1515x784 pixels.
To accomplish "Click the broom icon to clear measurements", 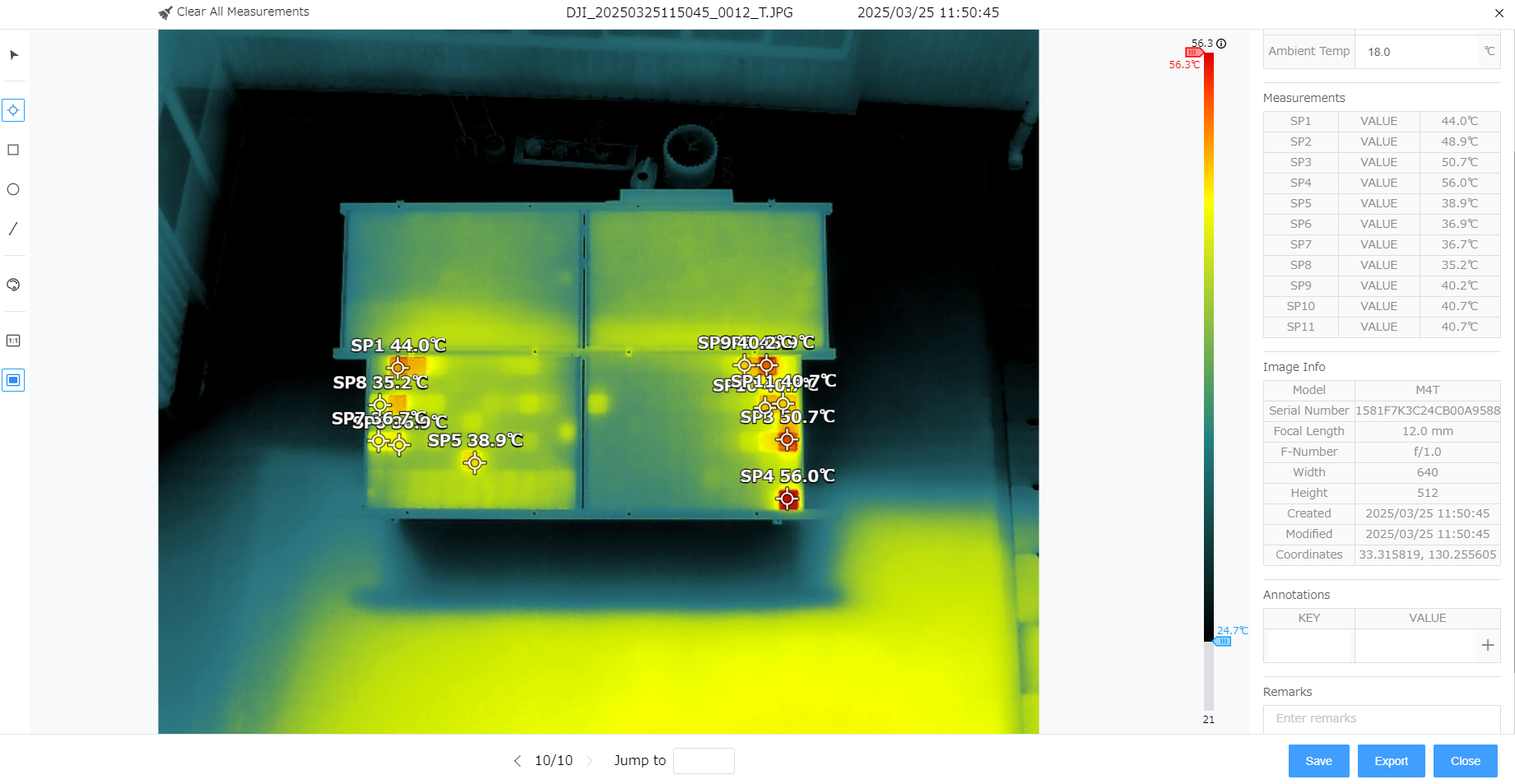I will point(165,12).
